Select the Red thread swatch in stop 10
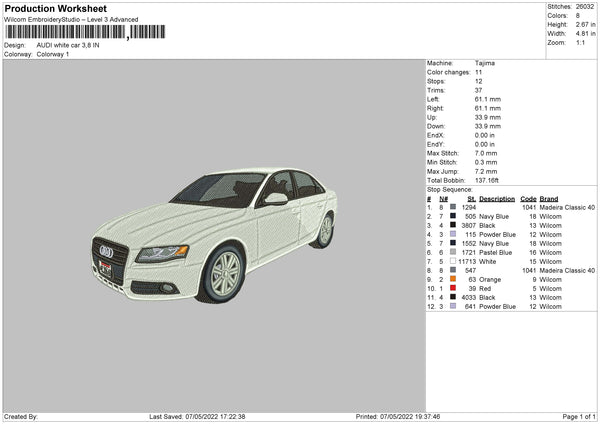Viewport: 600px width, 424px height. (452, 288)
